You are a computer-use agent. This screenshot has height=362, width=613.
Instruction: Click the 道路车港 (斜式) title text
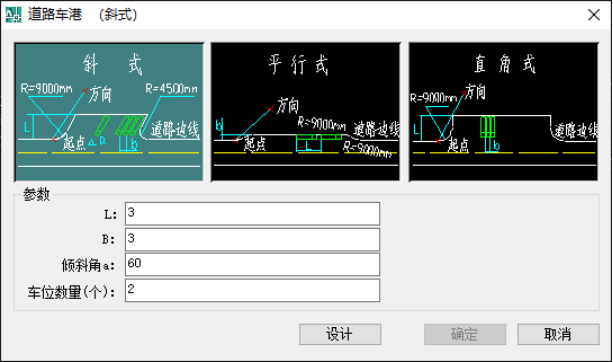[82, 15]
